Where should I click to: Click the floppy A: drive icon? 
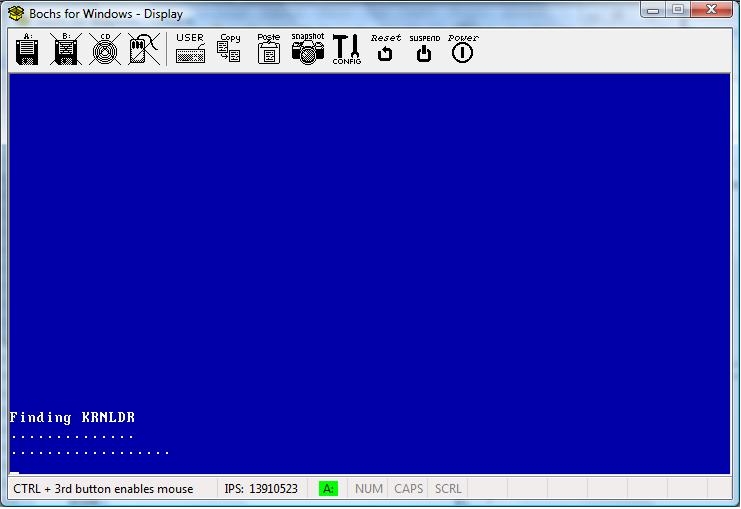point(27,49)
